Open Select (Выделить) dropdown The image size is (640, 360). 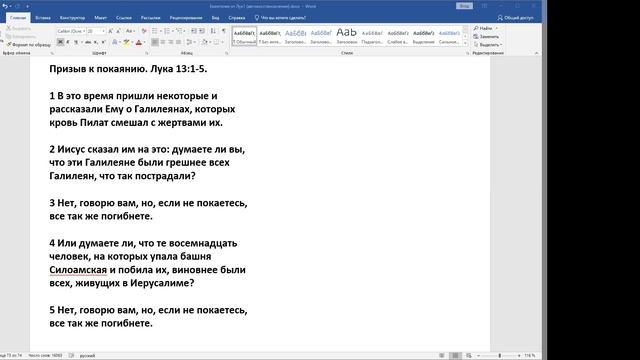click(x=488, y=45)
